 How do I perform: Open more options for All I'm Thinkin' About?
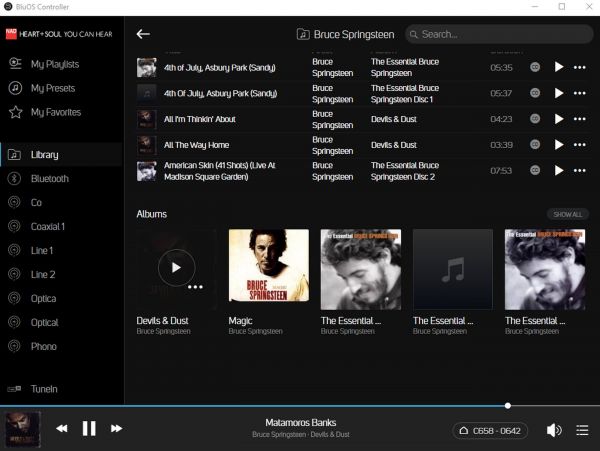(x=579, y=119)
